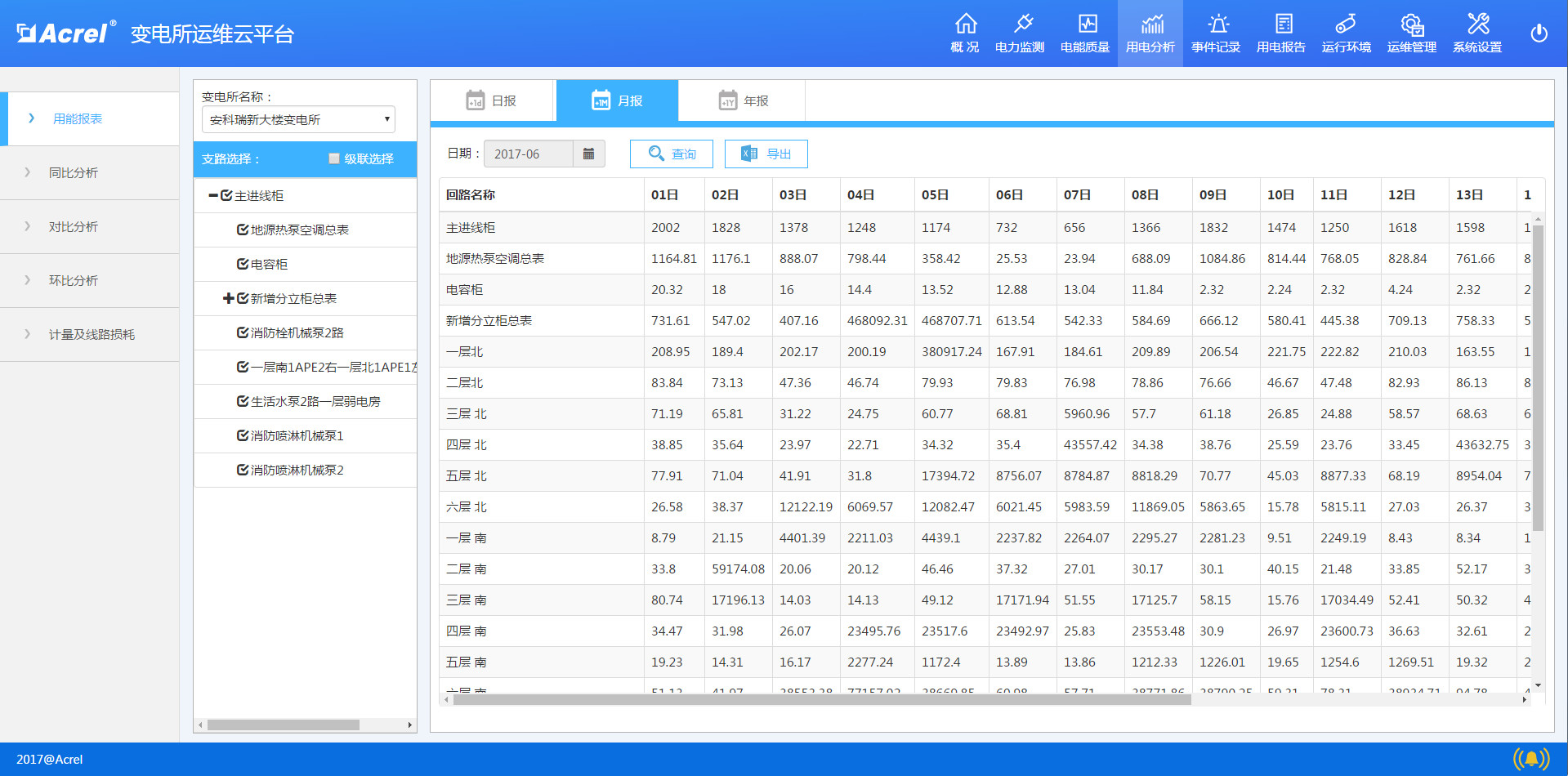This screenshot has height=776, width=1568.
Task: Enable the 级联选择 cascade selection checkbox
Action: pos(333,158)
